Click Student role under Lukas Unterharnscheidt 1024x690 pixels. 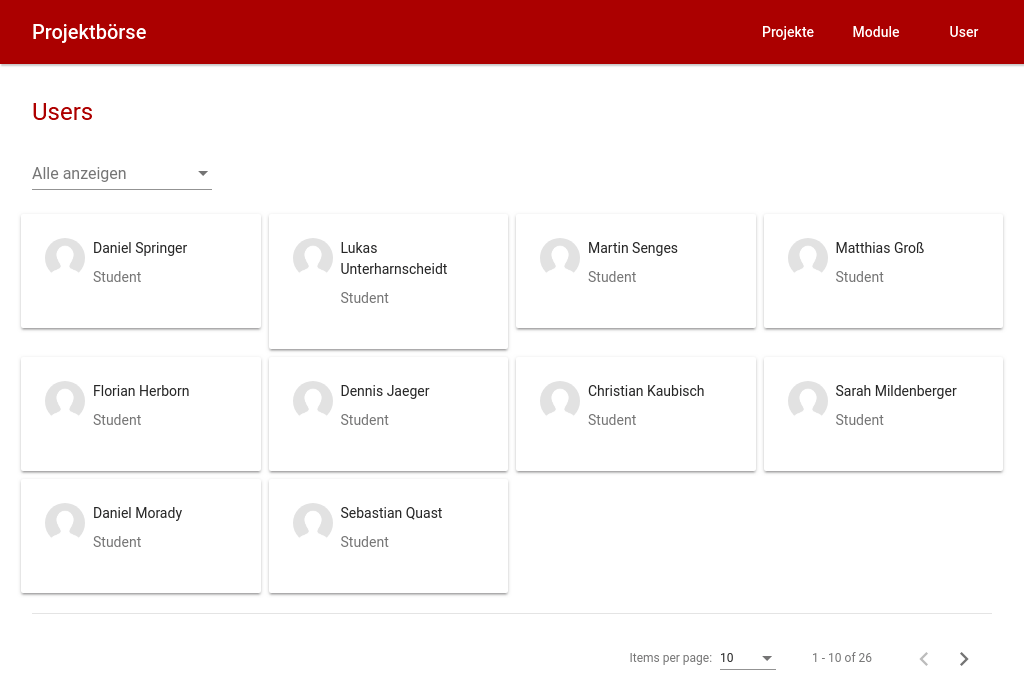(364, 298)
